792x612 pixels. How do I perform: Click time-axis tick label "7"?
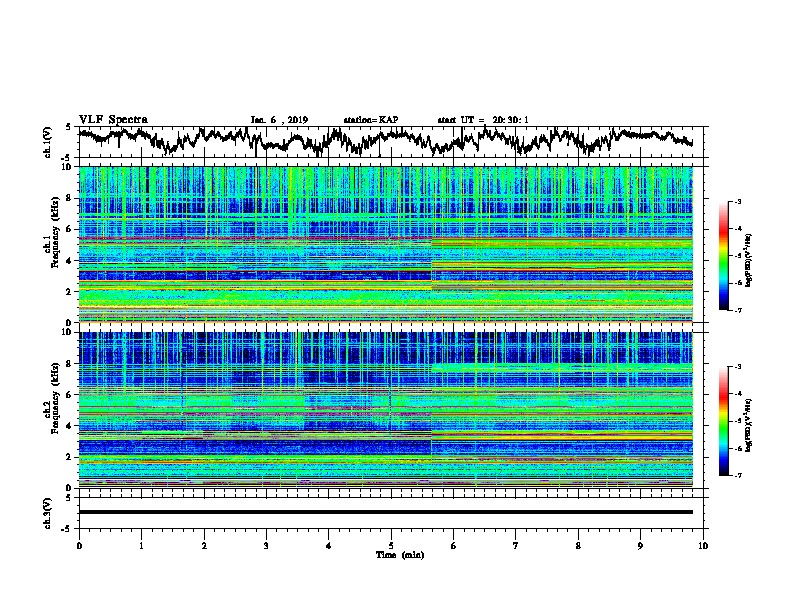tap(516, 546)
